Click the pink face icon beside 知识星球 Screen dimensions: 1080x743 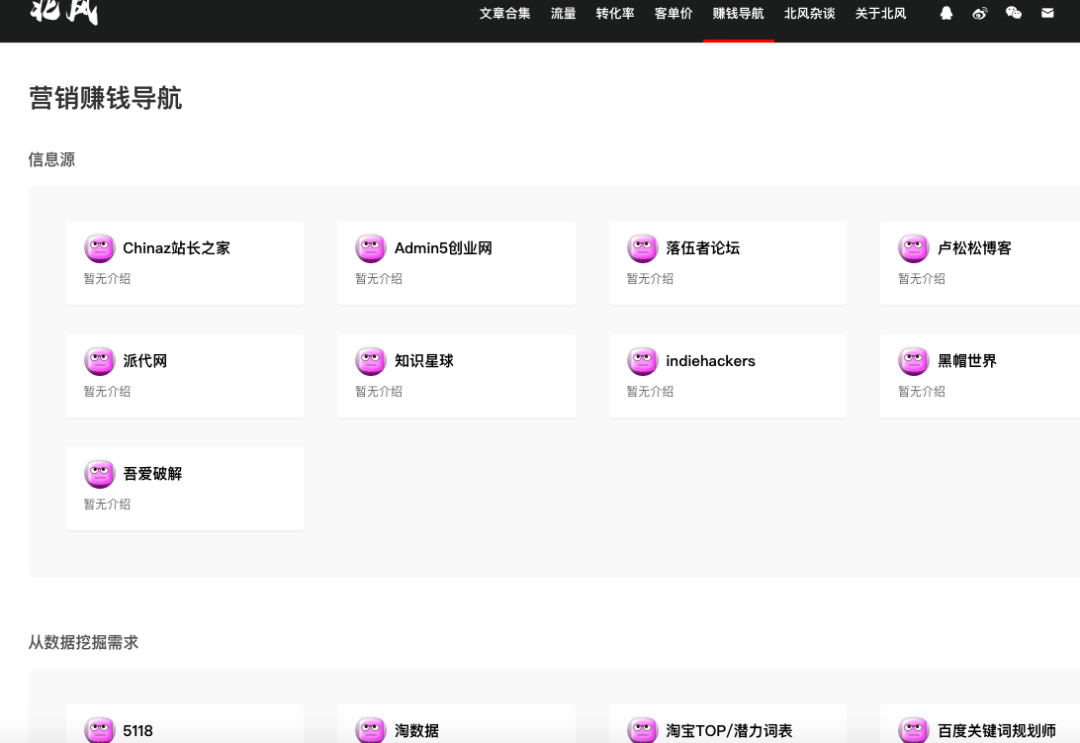tap(371, 361)
